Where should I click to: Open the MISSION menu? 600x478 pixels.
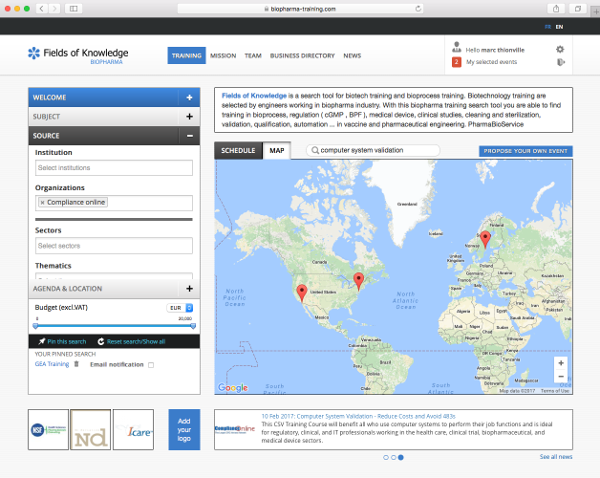tap(223, 55)
